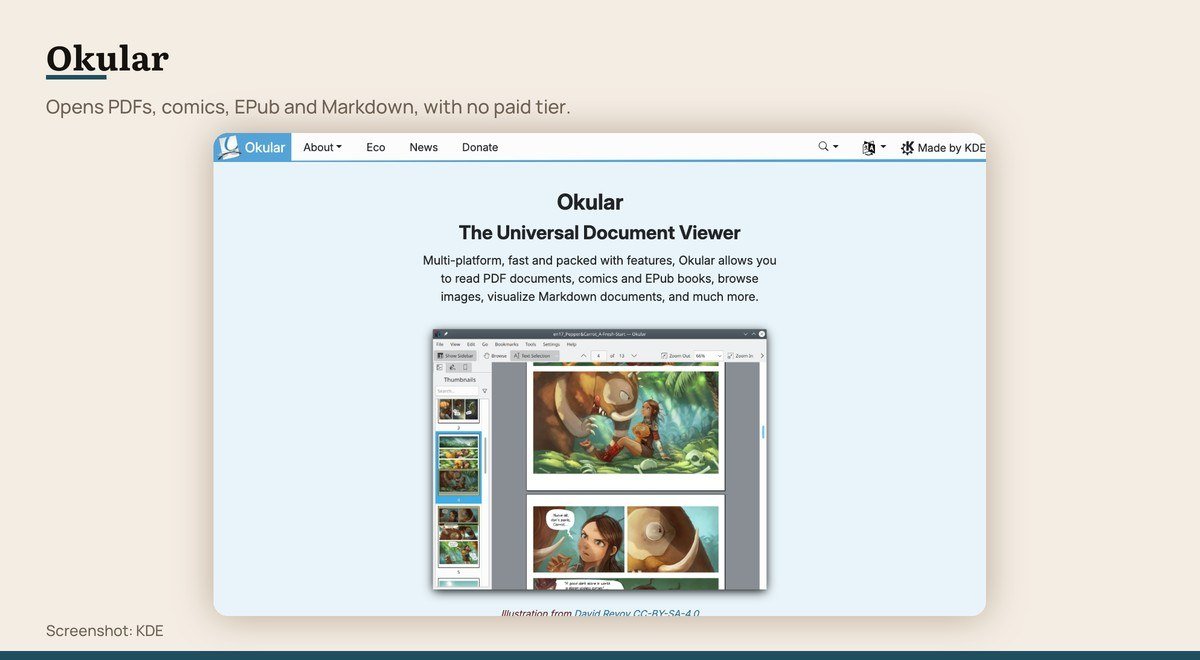Open the Edit menu in Okular
The image size is (1200, 660).
tap(471, 344)
